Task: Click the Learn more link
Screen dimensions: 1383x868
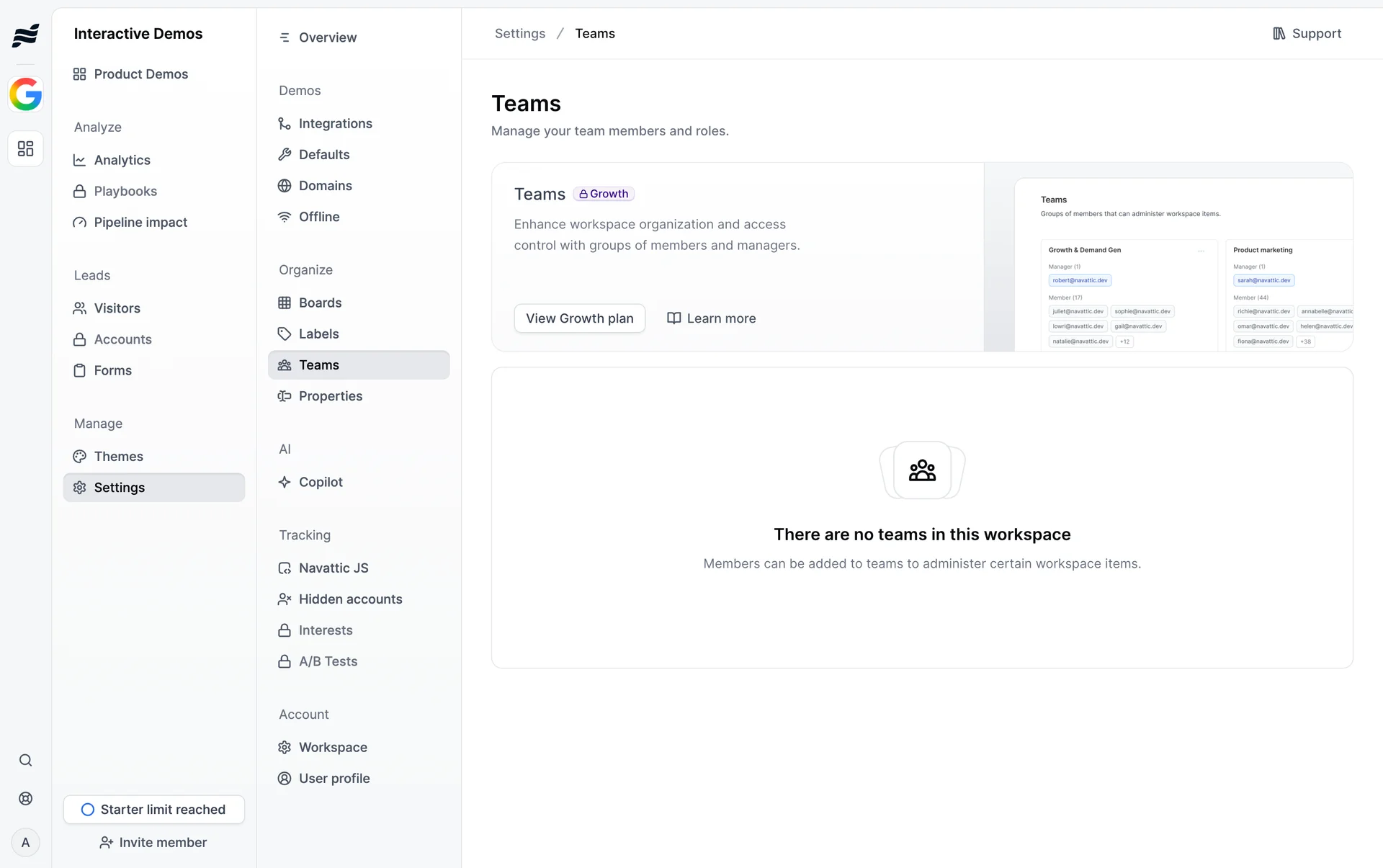Action: 711,318
